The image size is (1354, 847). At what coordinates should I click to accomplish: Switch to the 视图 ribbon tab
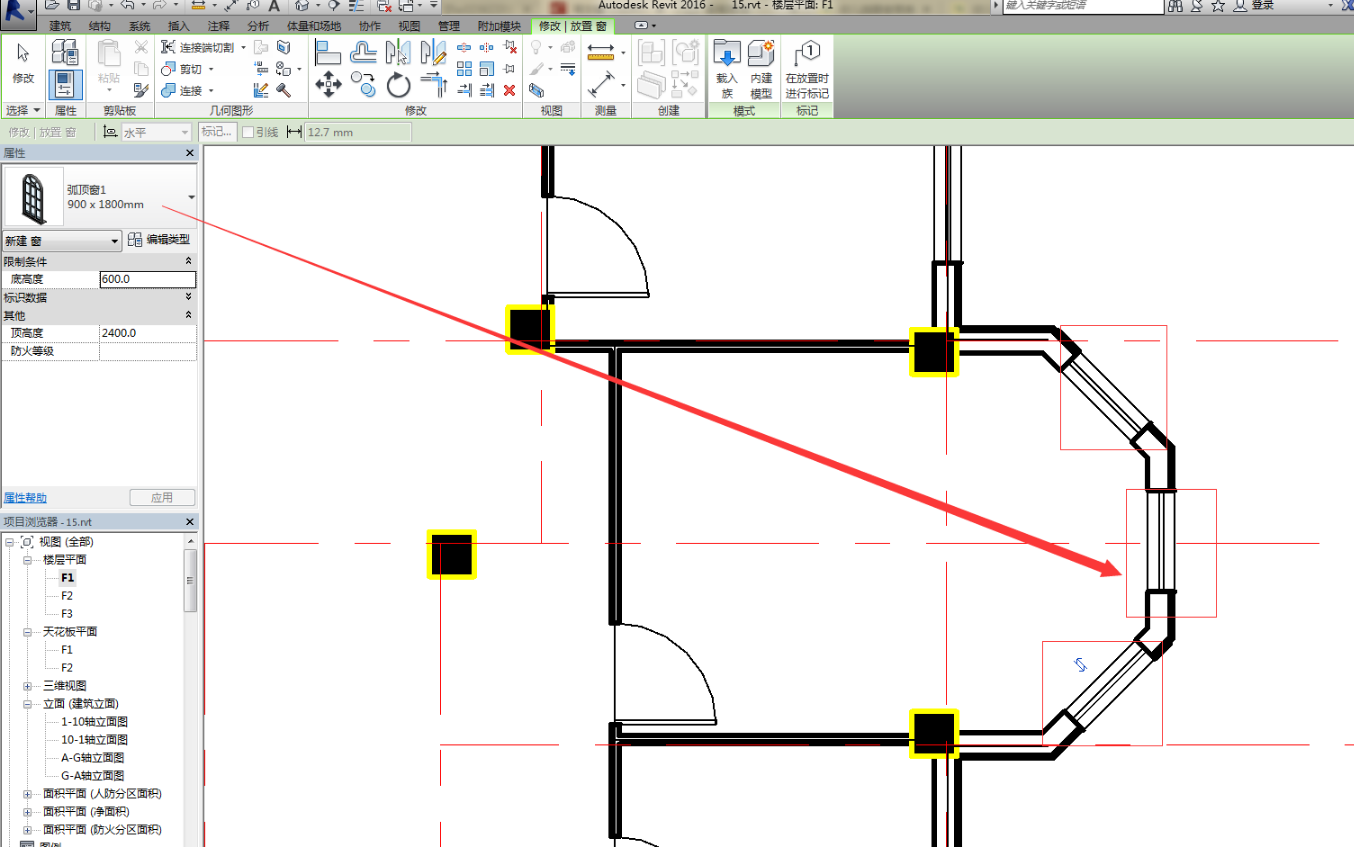pyautogui.click(x=409, y=26)
